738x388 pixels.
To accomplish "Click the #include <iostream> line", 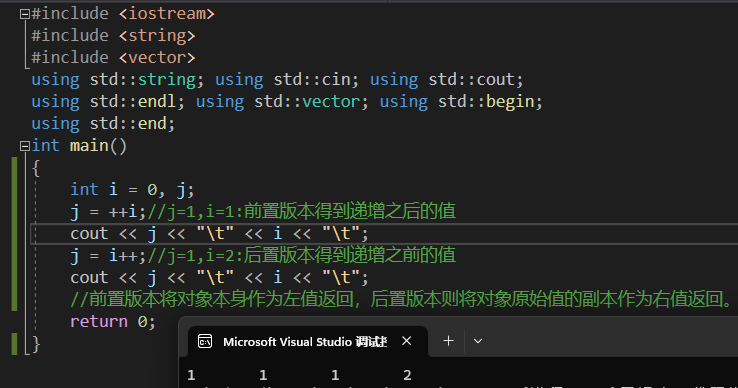I will [123, 14].
